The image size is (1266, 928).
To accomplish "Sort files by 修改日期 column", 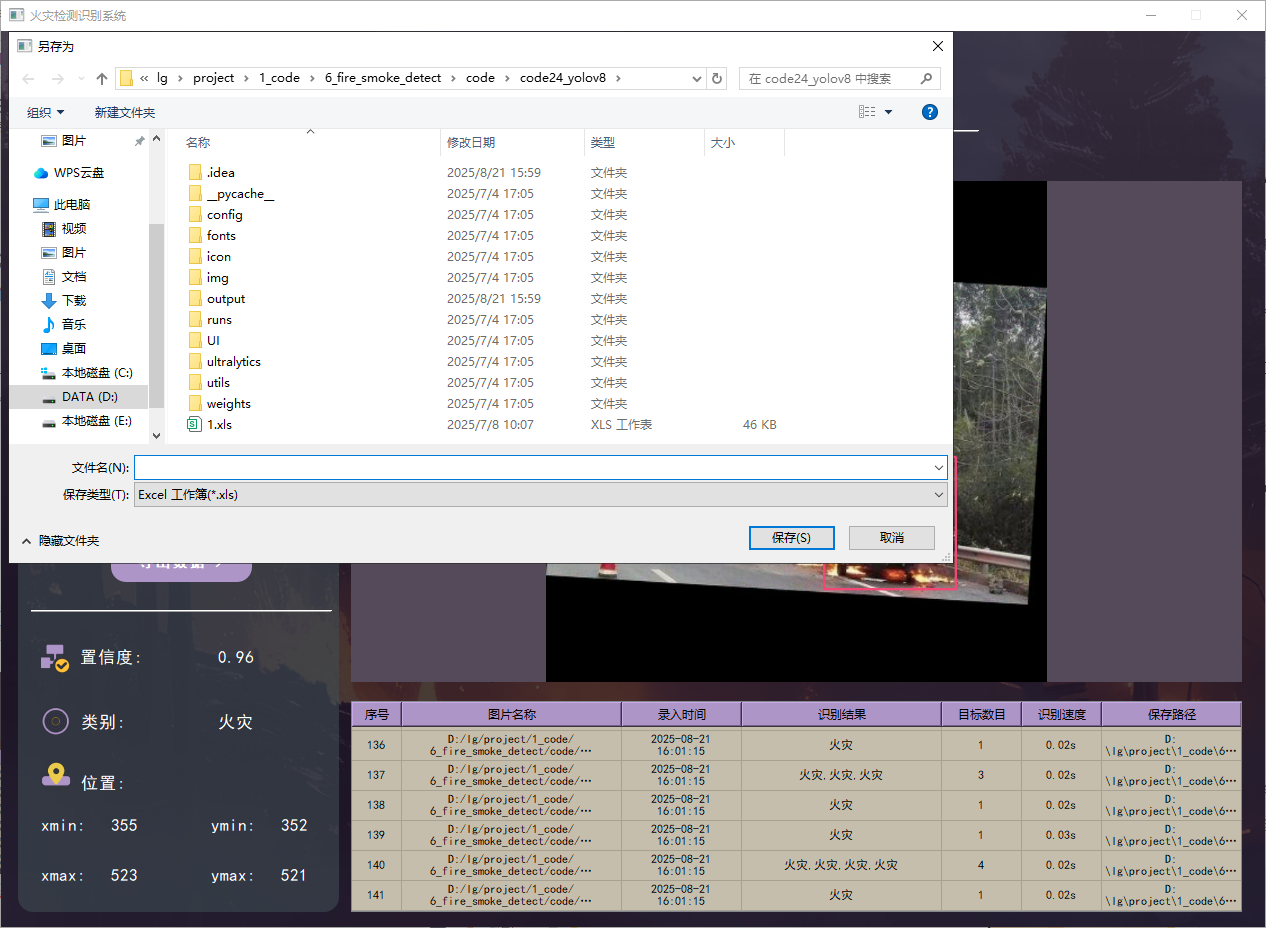I will point(471,143).
